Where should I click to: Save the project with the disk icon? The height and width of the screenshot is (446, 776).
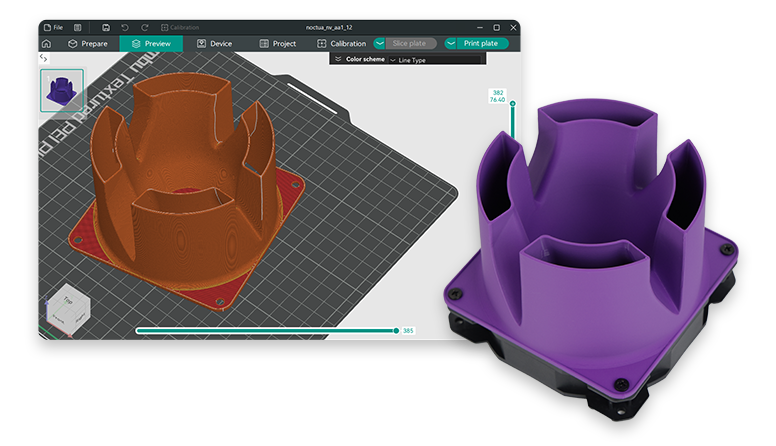[x=106, y=28]
